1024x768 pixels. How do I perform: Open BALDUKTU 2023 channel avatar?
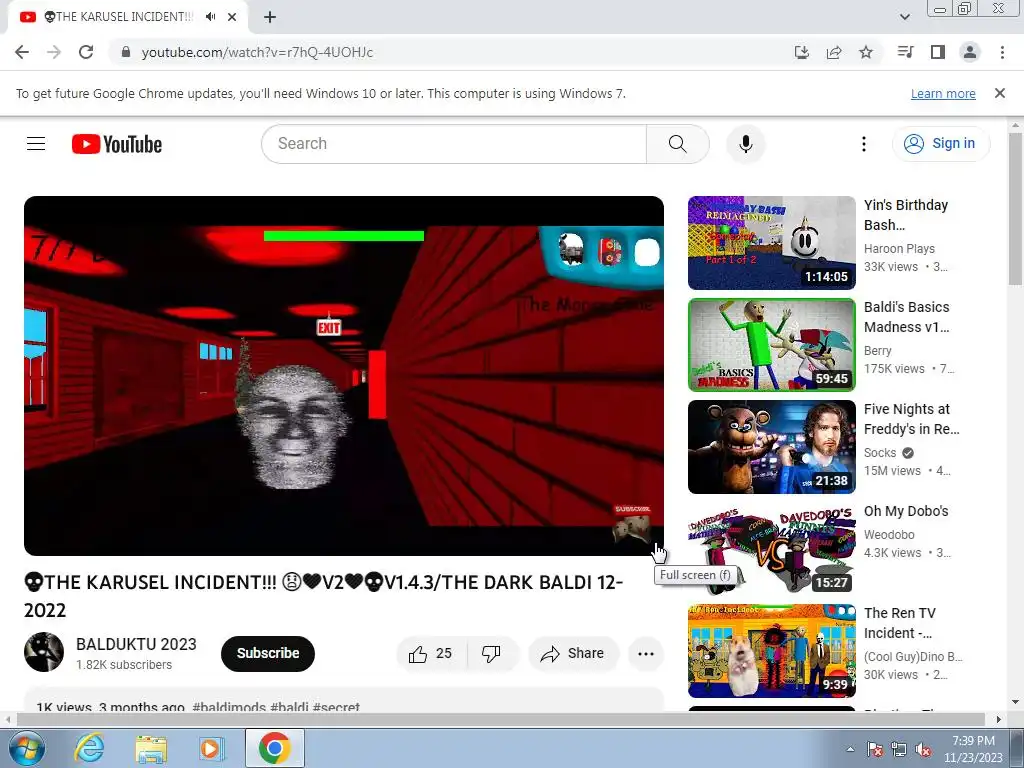44,652
